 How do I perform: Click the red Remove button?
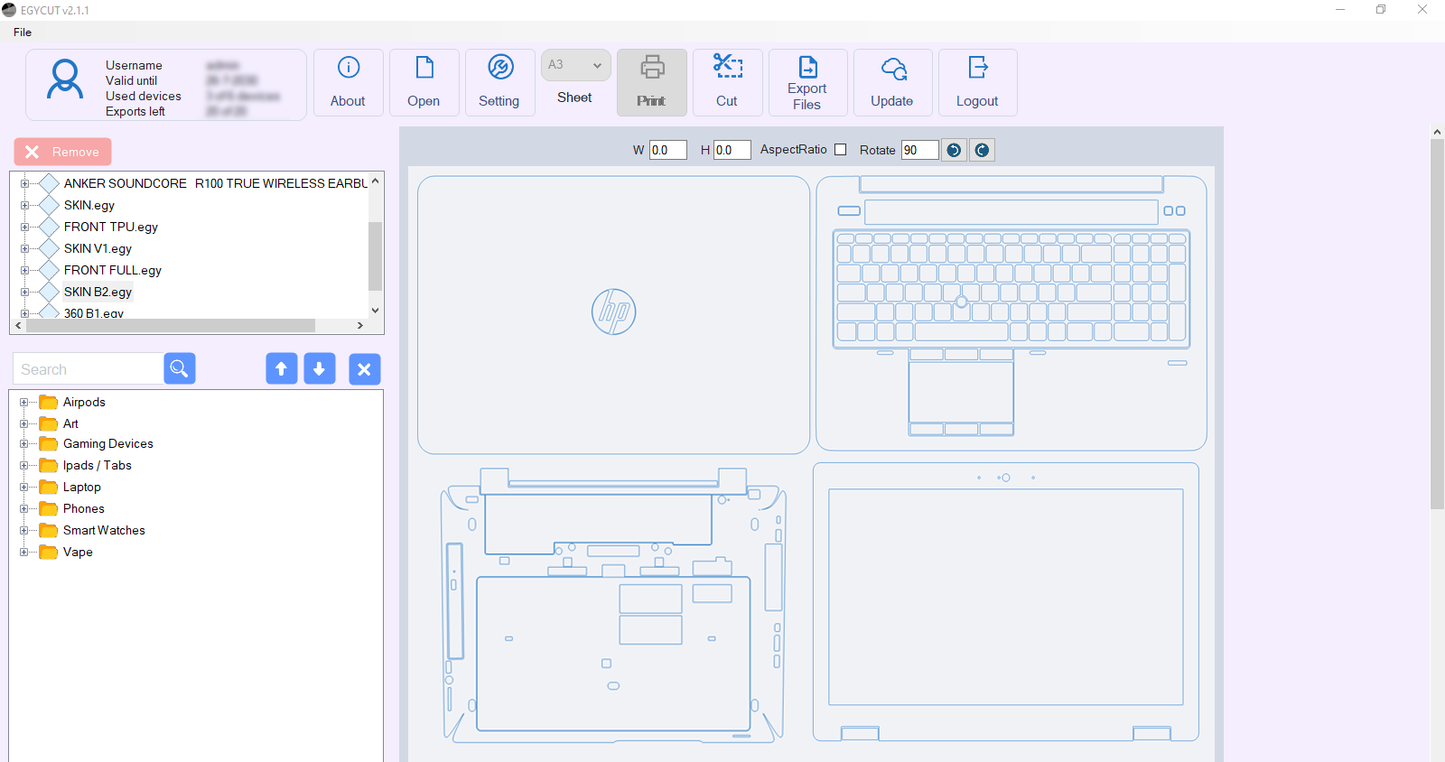(63, 152)
